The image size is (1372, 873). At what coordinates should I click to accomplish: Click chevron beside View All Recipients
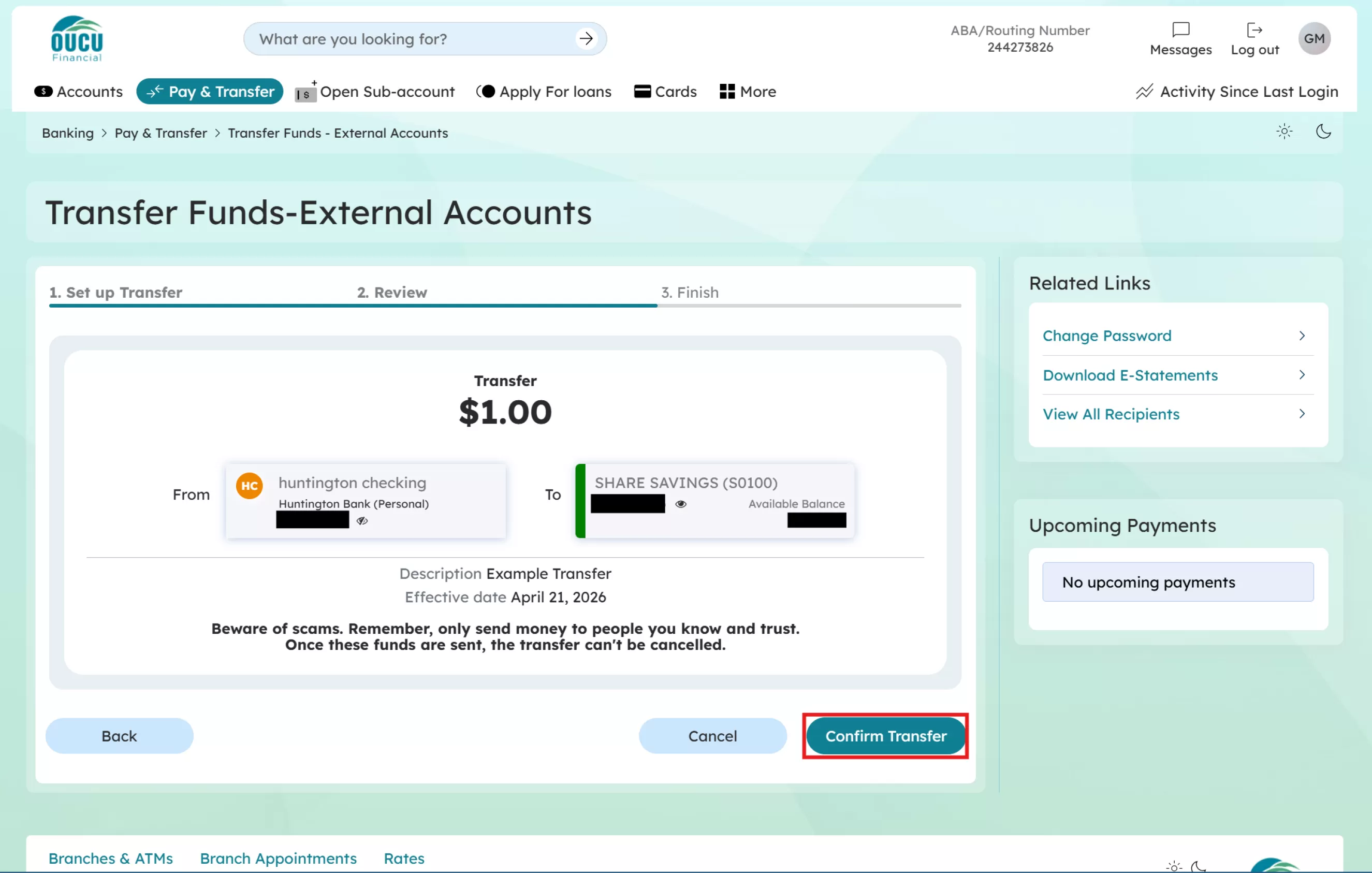point(1302,414)
